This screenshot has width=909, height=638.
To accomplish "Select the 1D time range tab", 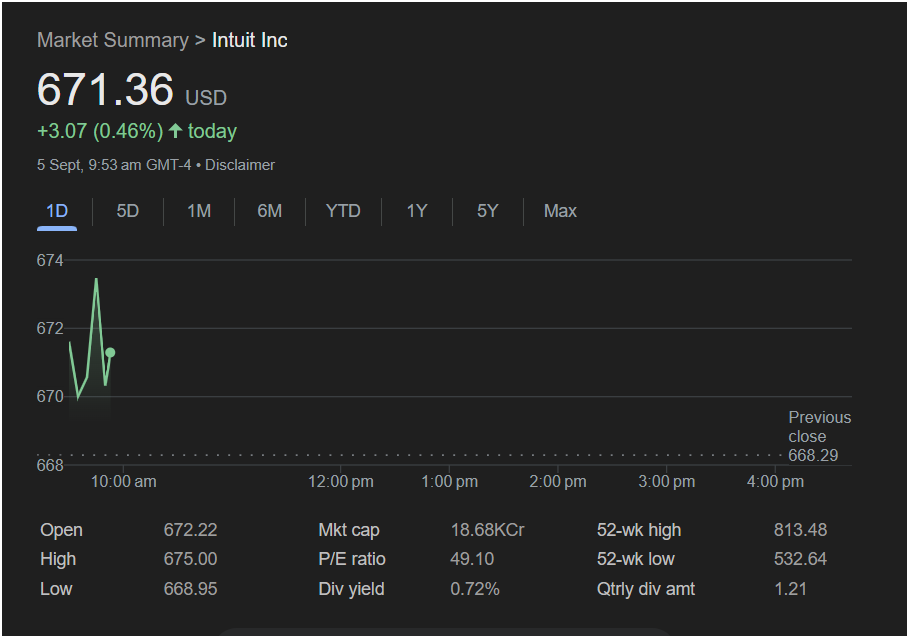I will click(x=57, y=211).
